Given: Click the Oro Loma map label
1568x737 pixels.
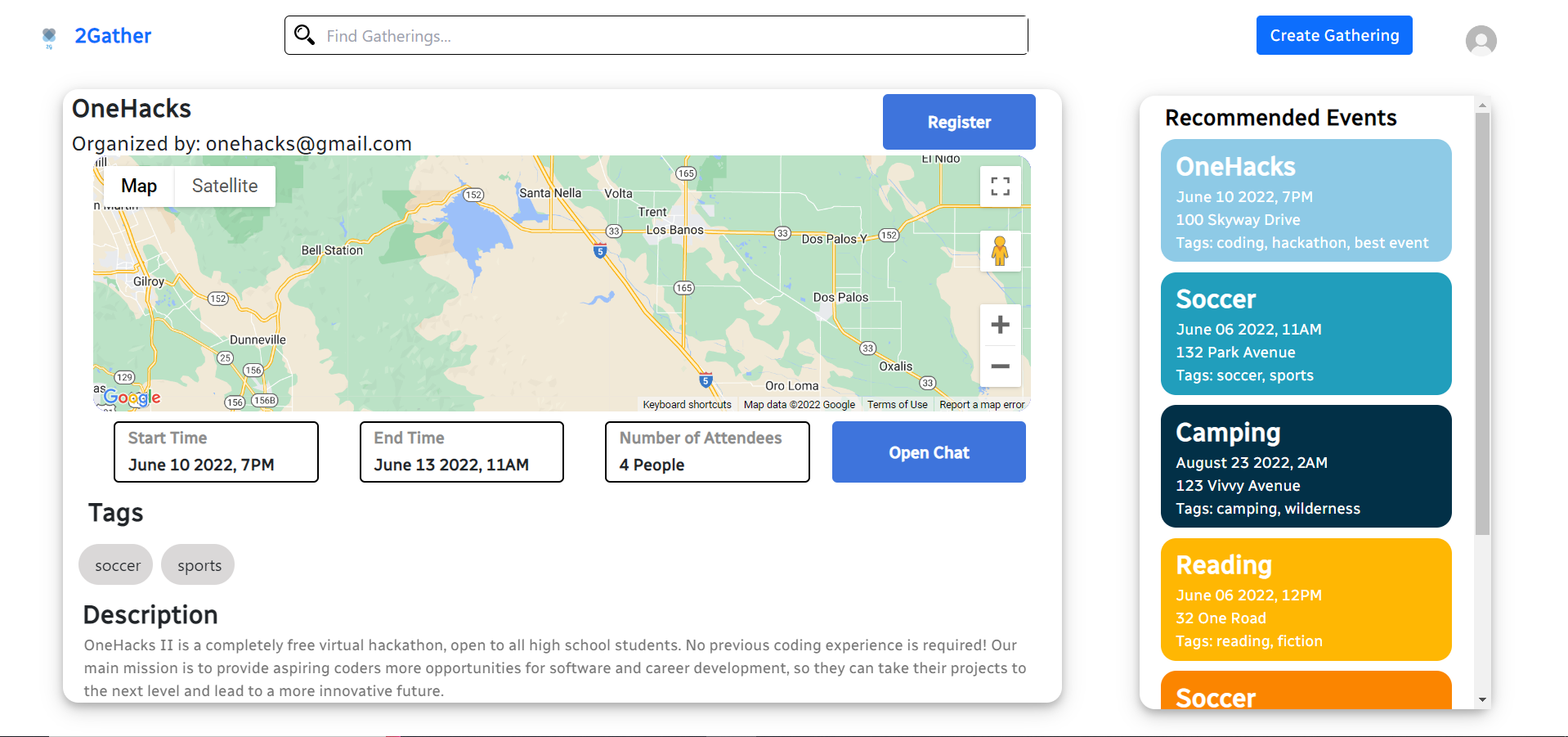Looking at the screenshot, I should [x=791, y=385].
